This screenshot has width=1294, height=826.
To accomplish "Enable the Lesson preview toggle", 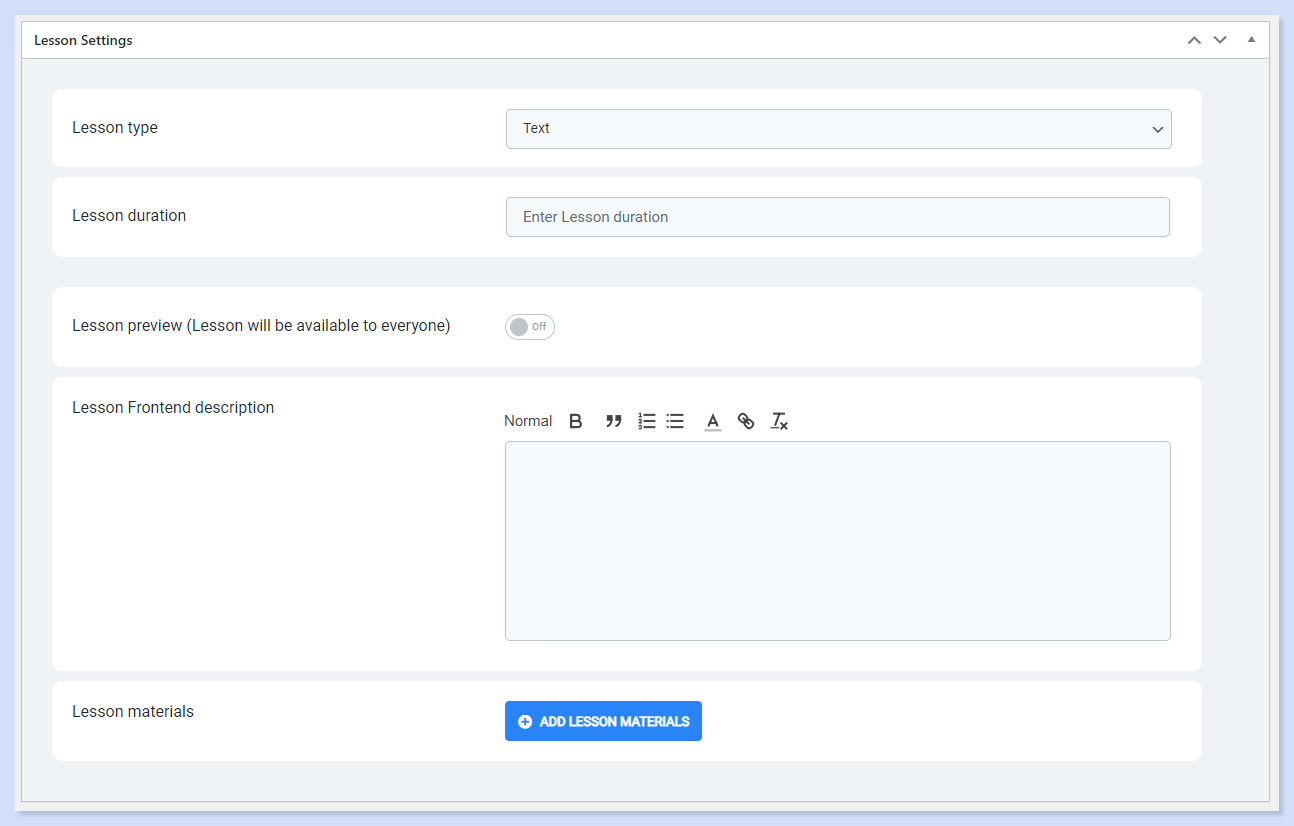I will (x=529, y=327).
